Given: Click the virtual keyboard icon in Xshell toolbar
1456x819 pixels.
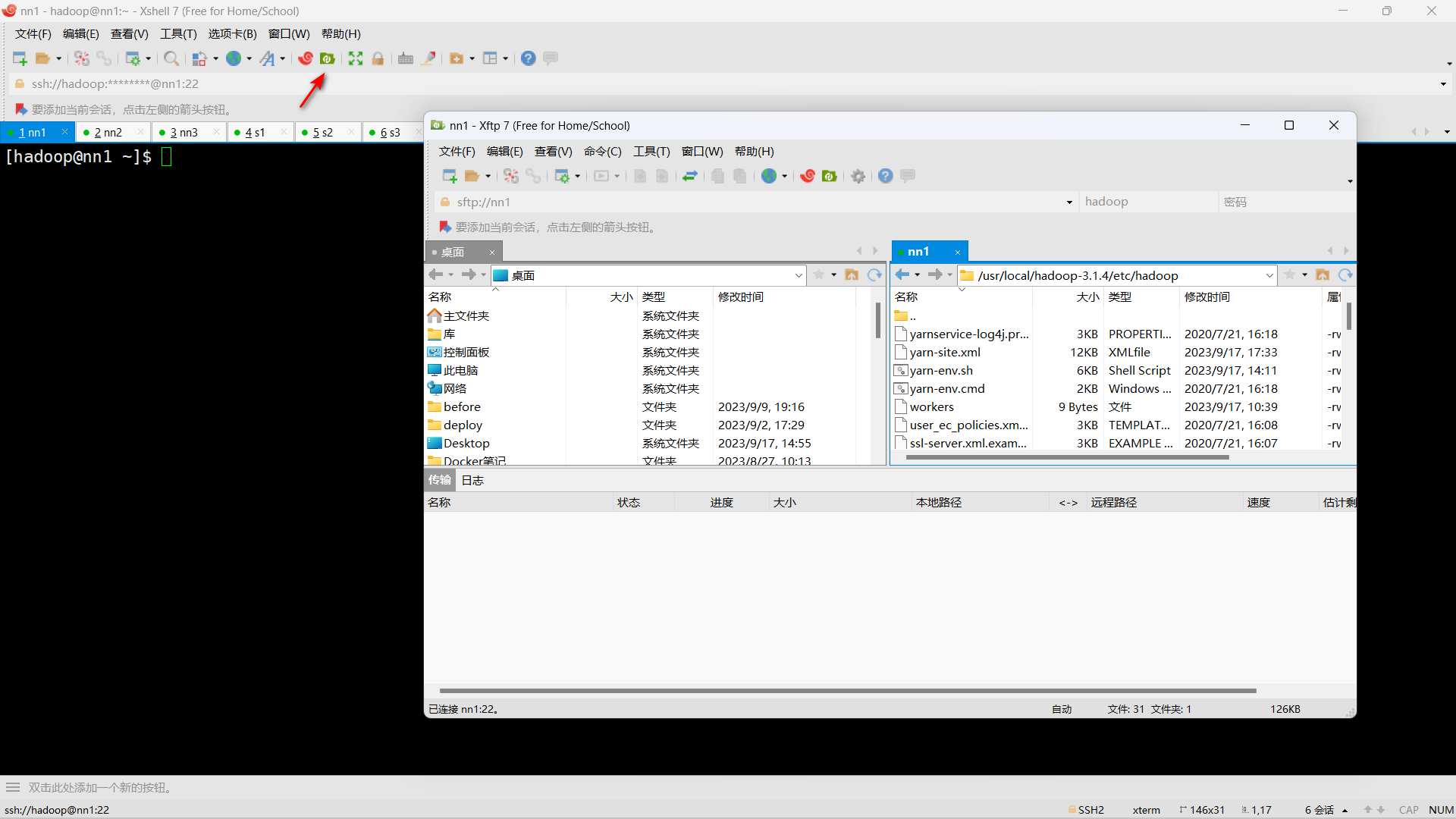Looking at the screenshot, I should pos(406,58).
